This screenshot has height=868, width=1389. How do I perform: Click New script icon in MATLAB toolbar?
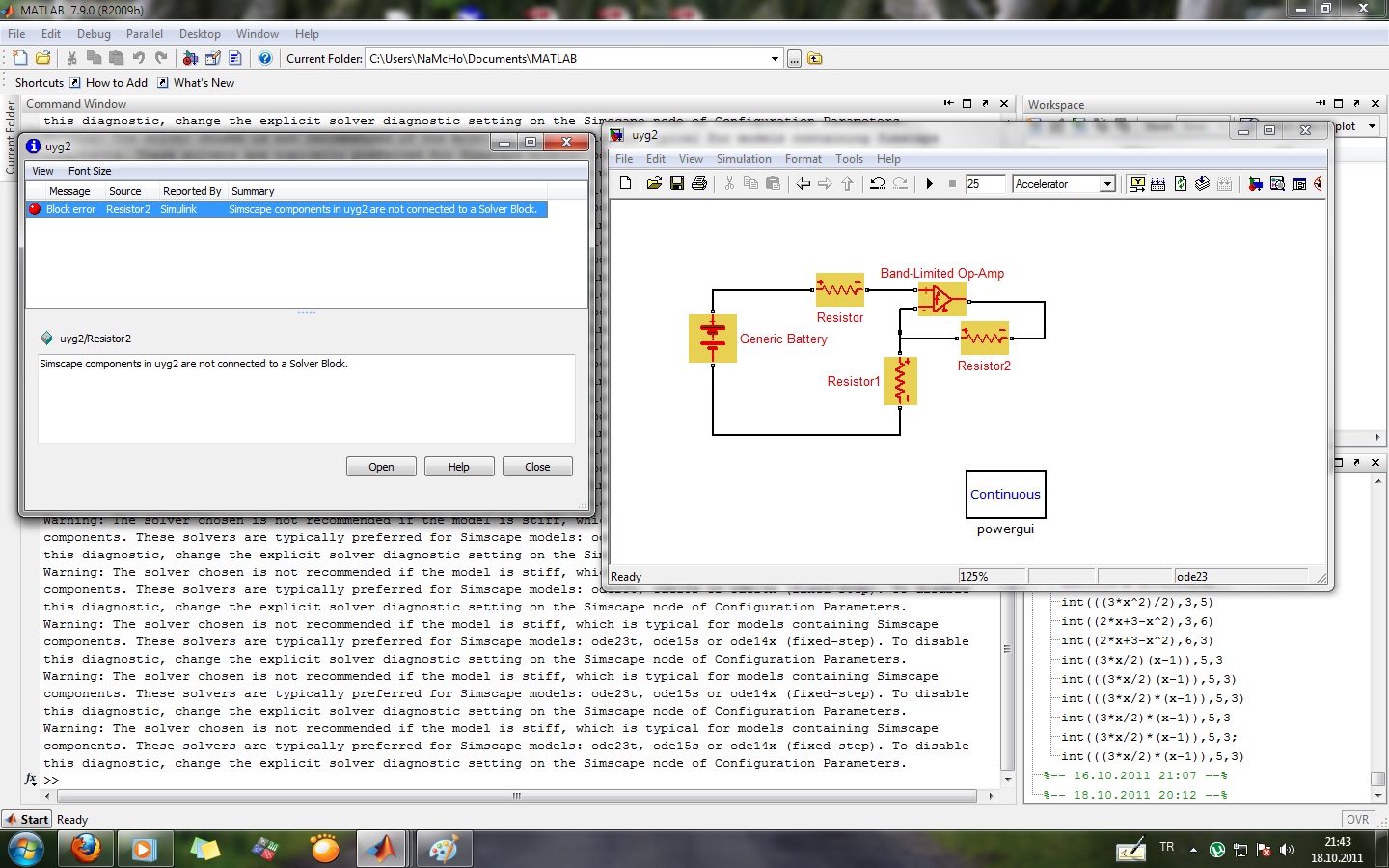(20, 58)
